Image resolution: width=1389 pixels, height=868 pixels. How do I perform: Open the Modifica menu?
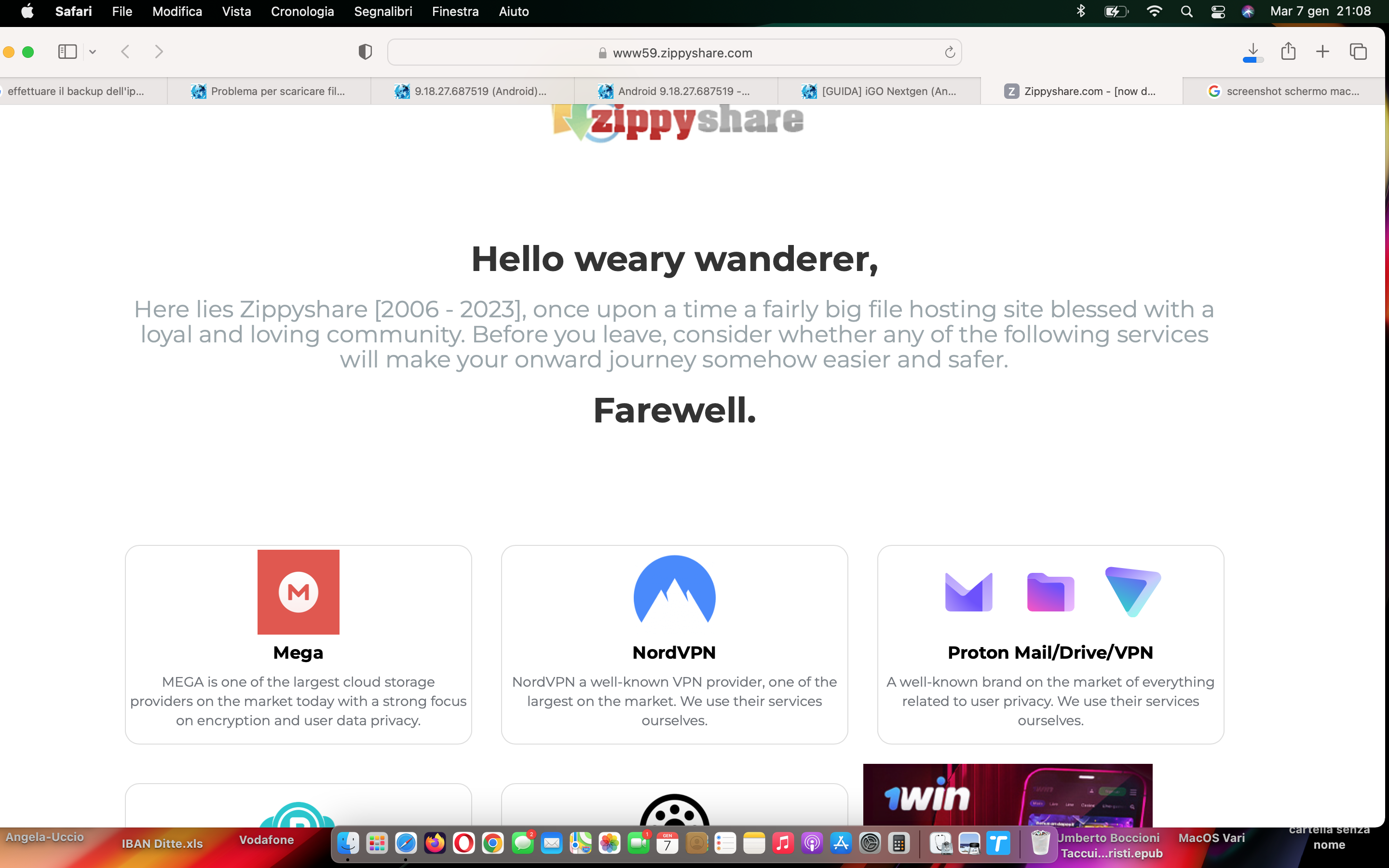[177, 12]
